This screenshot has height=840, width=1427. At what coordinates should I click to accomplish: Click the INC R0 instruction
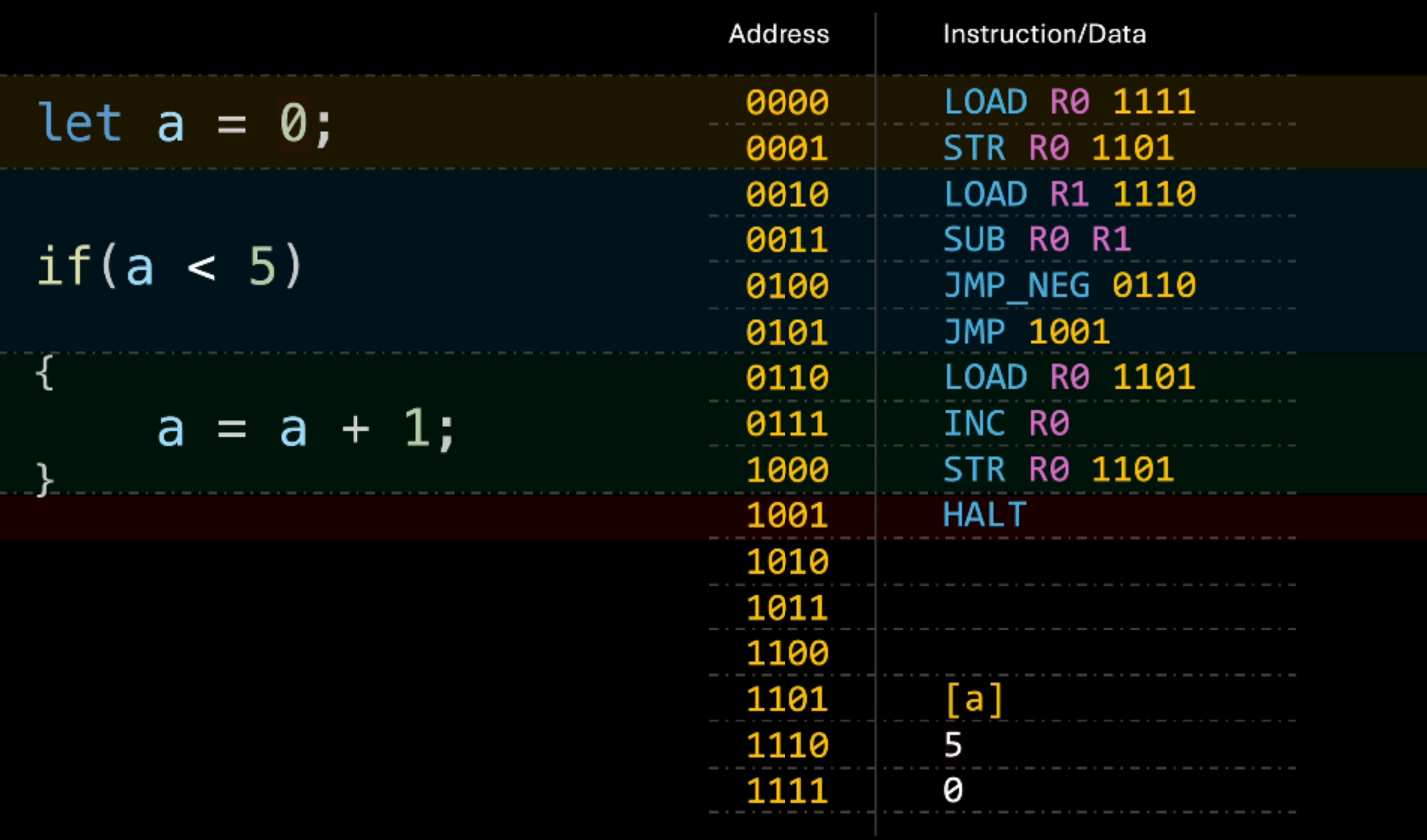pos(1005,424)
